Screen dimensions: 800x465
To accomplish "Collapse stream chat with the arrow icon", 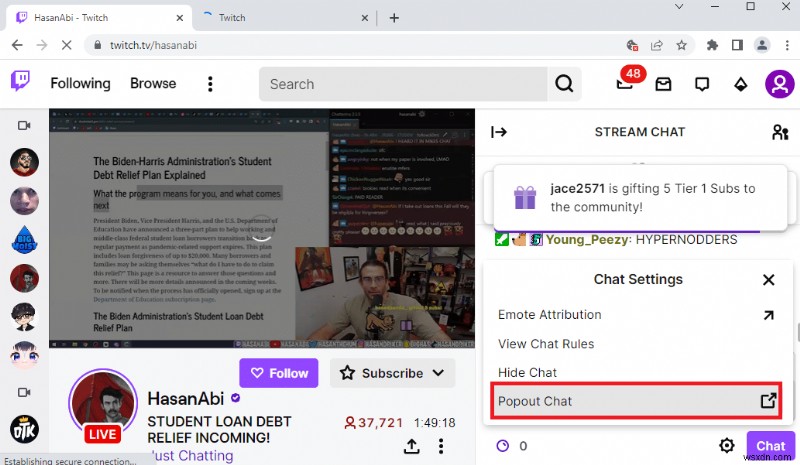I will 498,132.
